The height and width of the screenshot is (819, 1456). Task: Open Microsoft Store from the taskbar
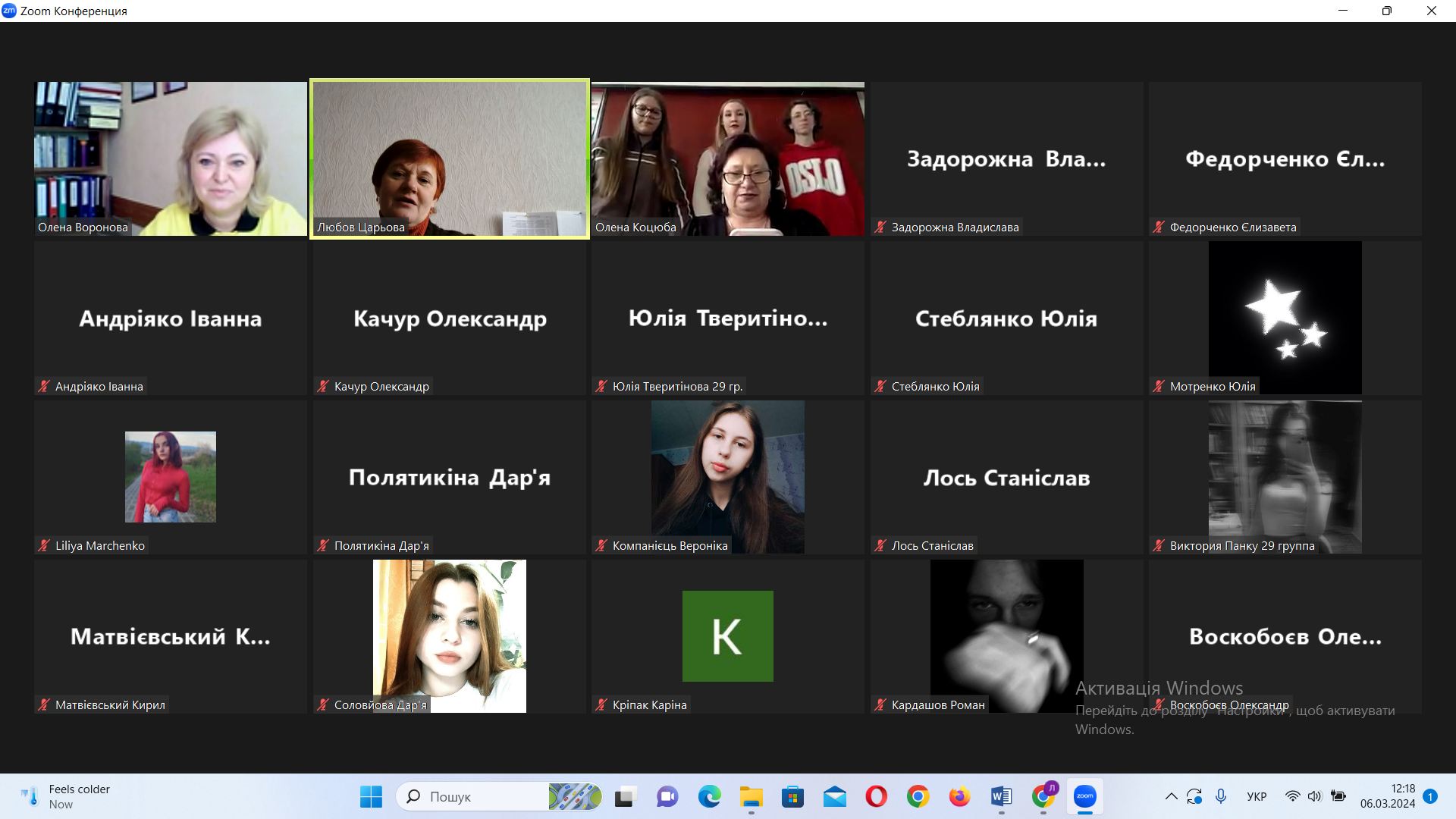tap(792, 796)
